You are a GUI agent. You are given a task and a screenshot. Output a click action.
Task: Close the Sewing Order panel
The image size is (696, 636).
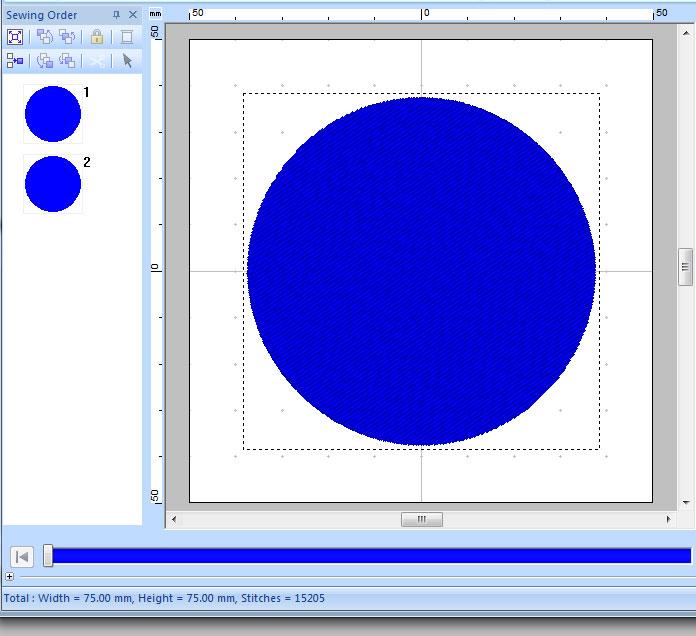(x=133, y=15)
